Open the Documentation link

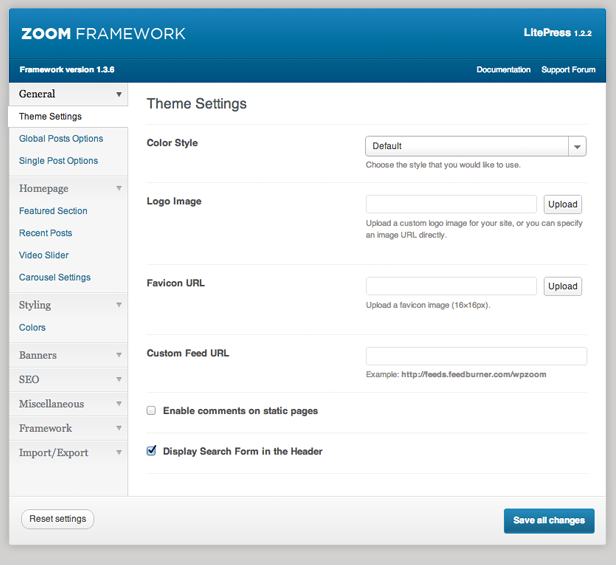tap(503, 70)
